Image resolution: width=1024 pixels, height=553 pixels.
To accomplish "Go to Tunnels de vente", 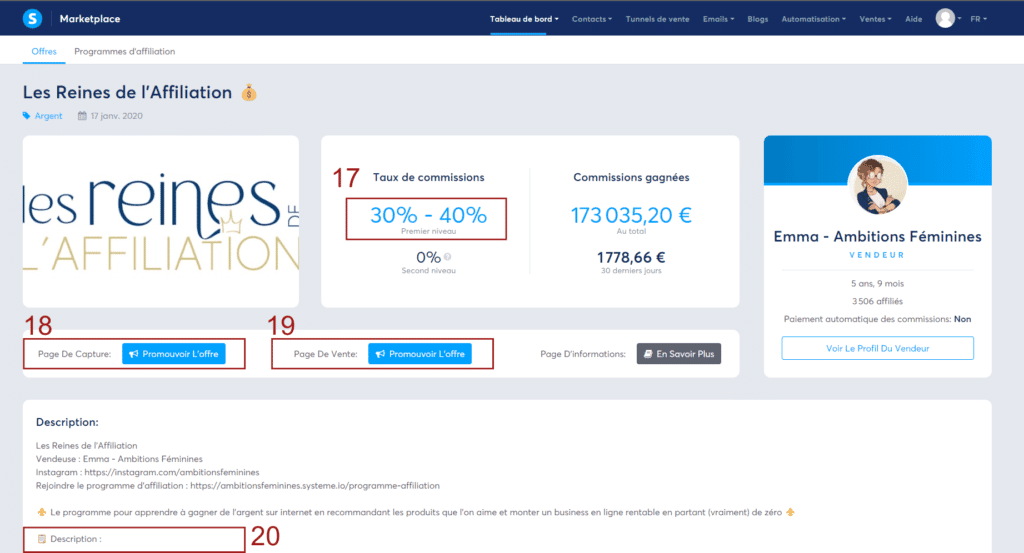I will pos(657,19).
